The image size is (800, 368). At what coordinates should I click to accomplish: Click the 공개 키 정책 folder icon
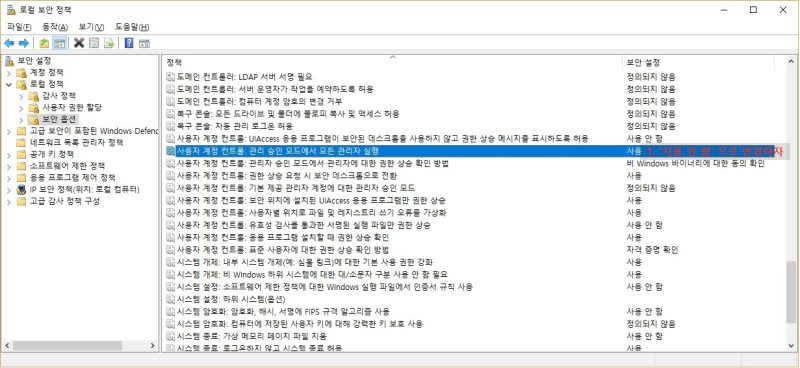coord(21,154)
